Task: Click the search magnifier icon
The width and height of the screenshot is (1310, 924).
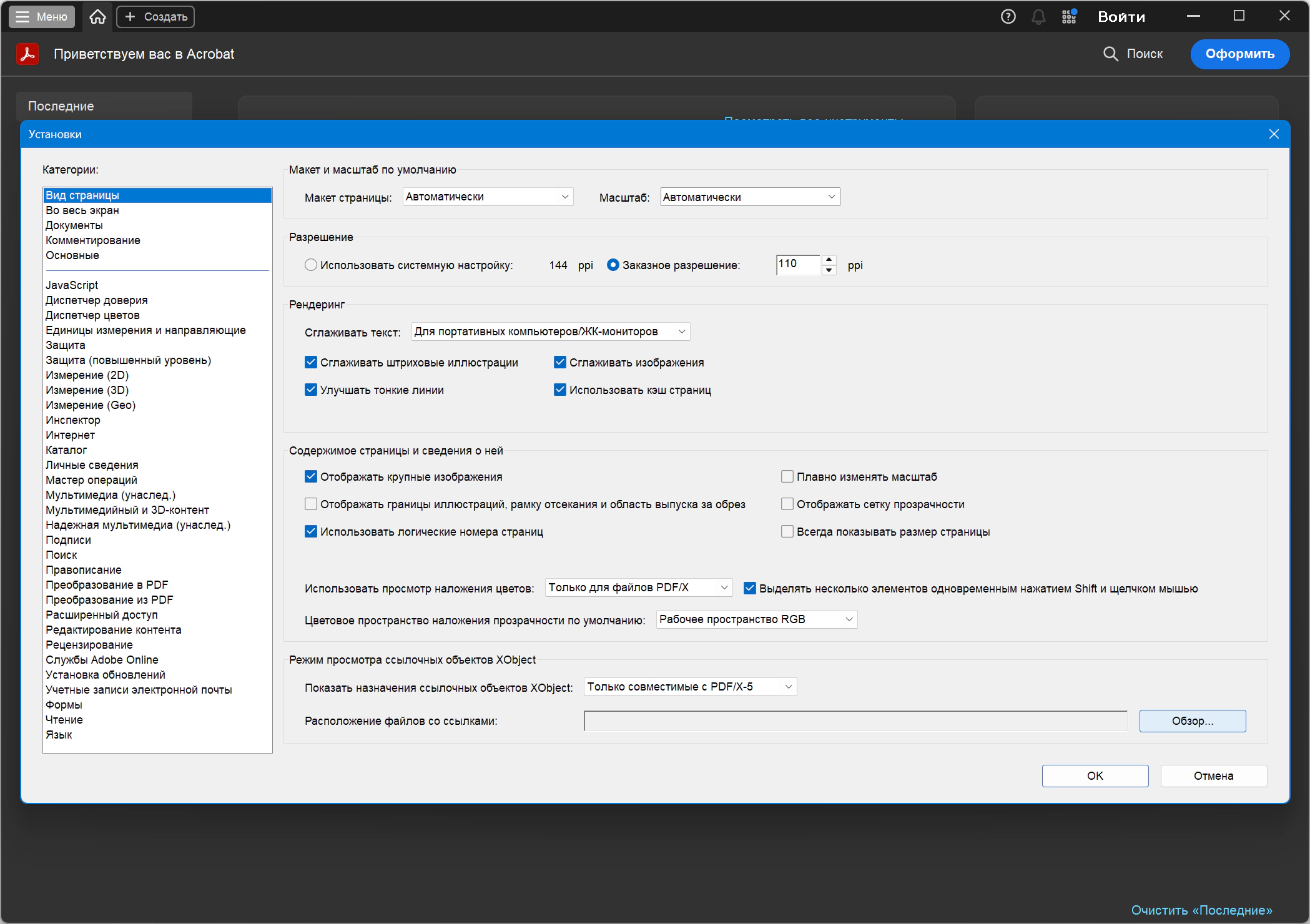Action: (1110, 54)
